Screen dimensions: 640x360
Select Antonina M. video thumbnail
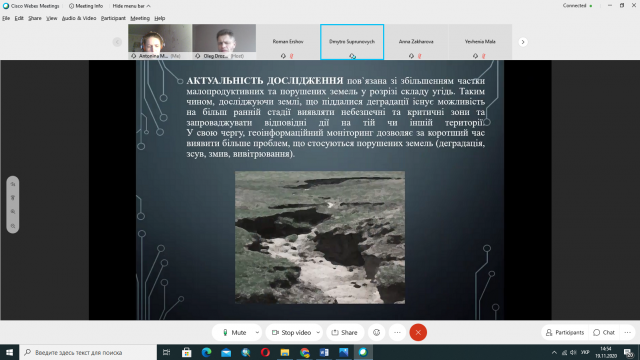point(160,42)
